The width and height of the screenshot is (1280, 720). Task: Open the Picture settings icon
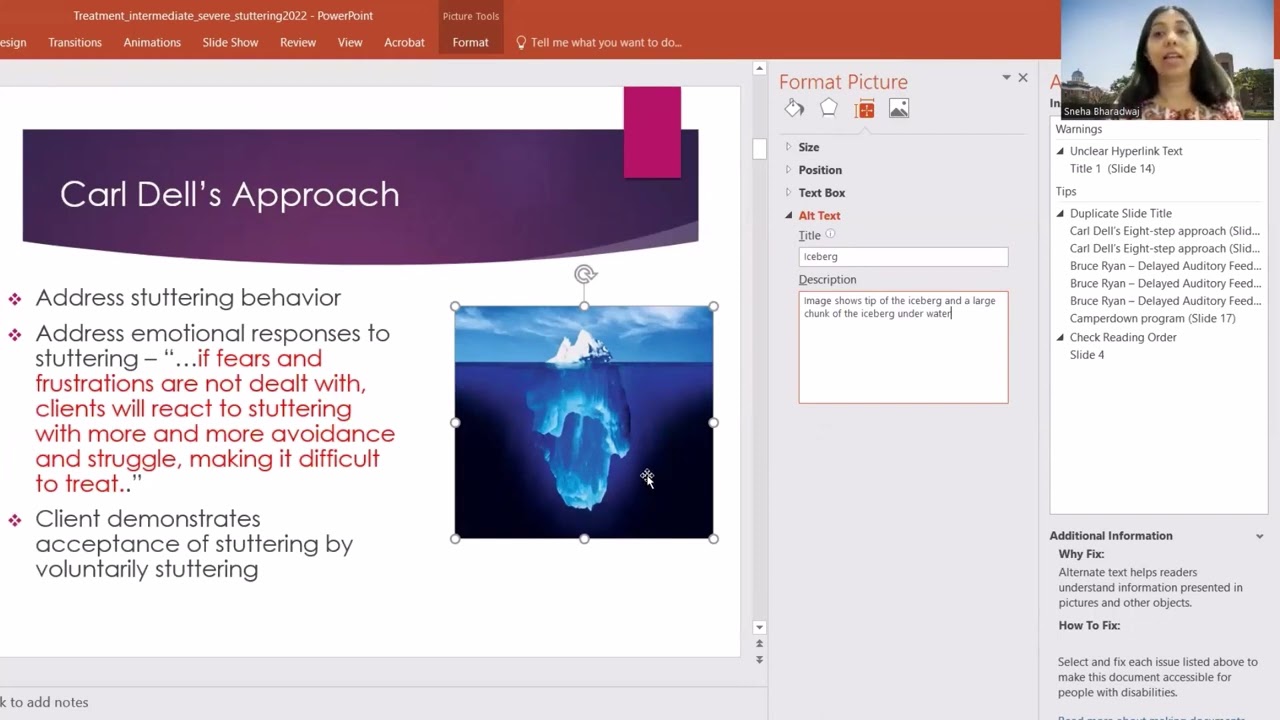click(x=899, y=109)
